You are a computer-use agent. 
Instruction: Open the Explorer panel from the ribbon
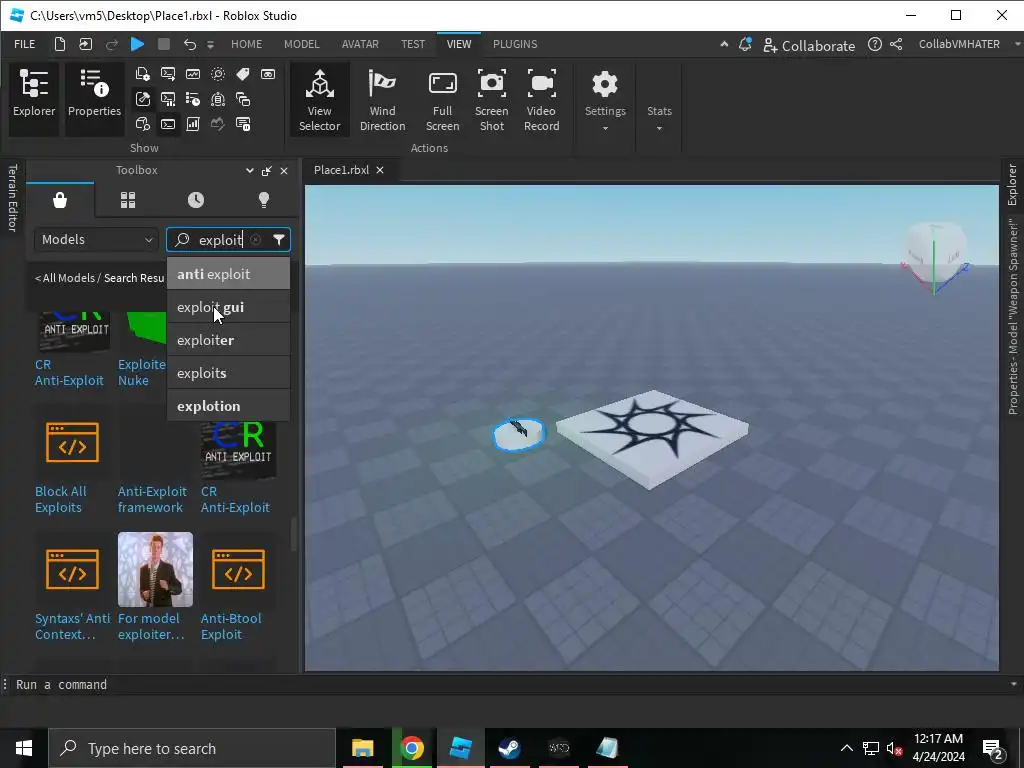click(34, 98)
